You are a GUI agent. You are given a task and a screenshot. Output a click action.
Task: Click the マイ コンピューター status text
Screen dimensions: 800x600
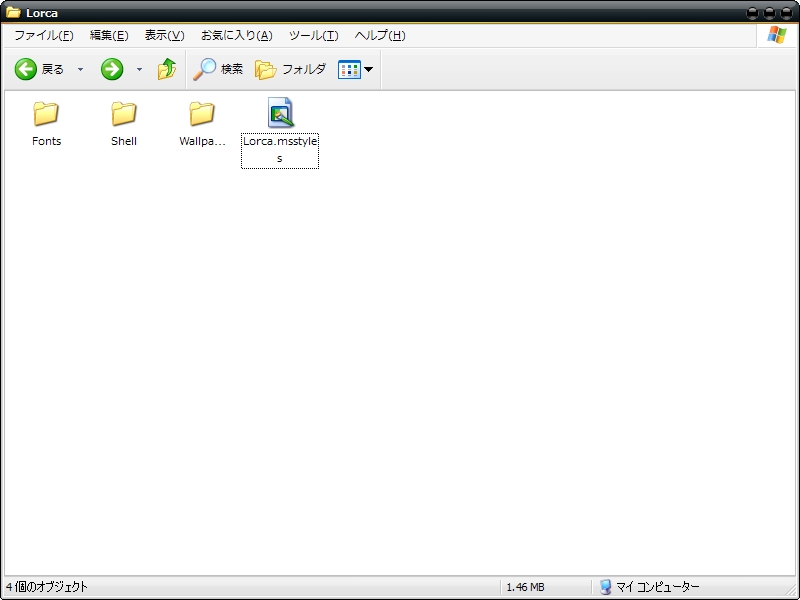pos(658,587)
